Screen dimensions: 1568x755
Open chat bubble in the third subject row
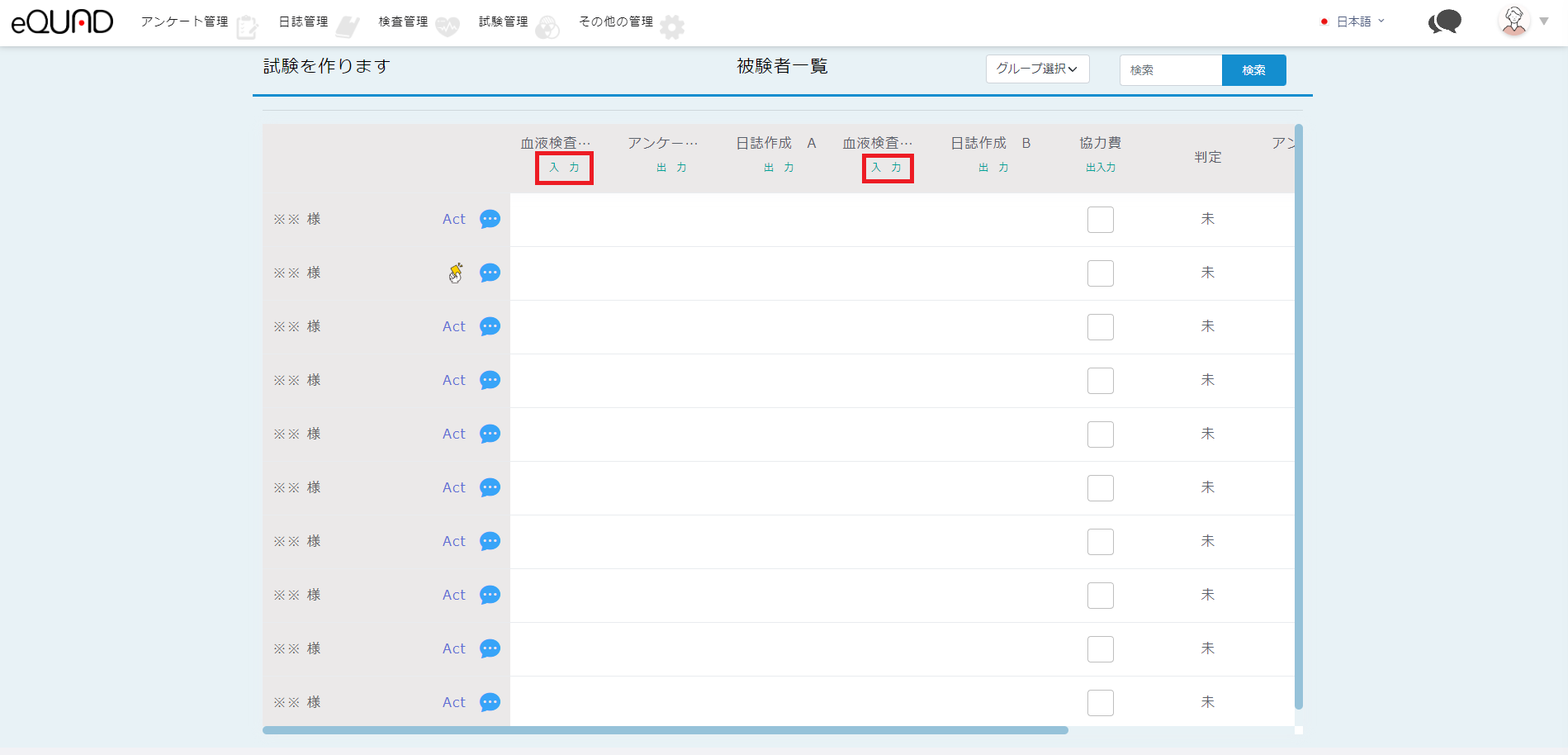point(490,326)
